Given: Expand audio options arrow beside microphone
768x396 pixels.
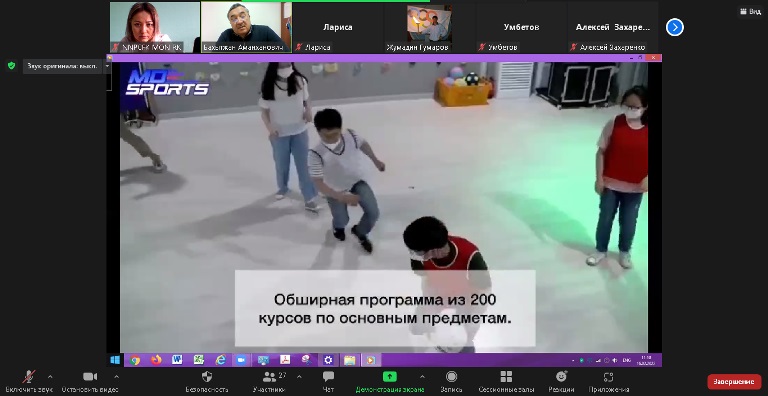Looking at the screenshot, I should coord(50,376).
